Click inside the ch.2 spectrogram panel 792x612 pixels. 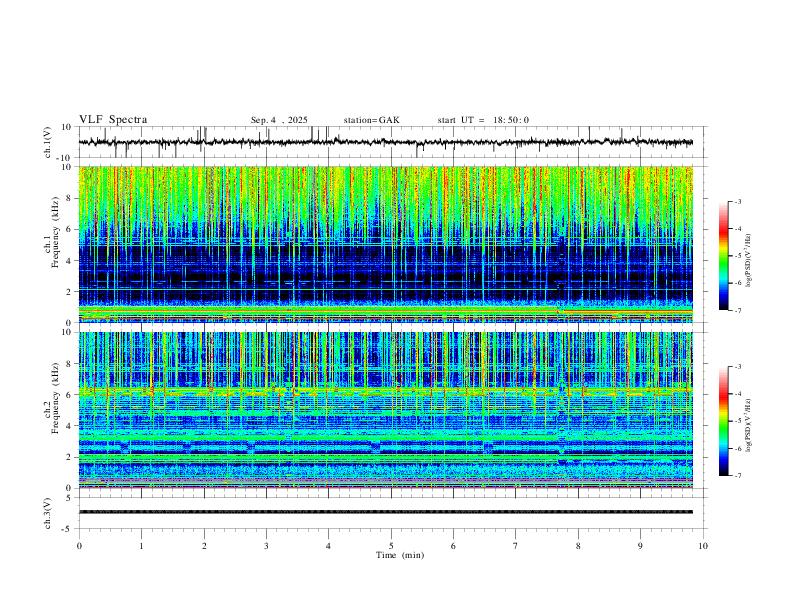pos(385,410)
